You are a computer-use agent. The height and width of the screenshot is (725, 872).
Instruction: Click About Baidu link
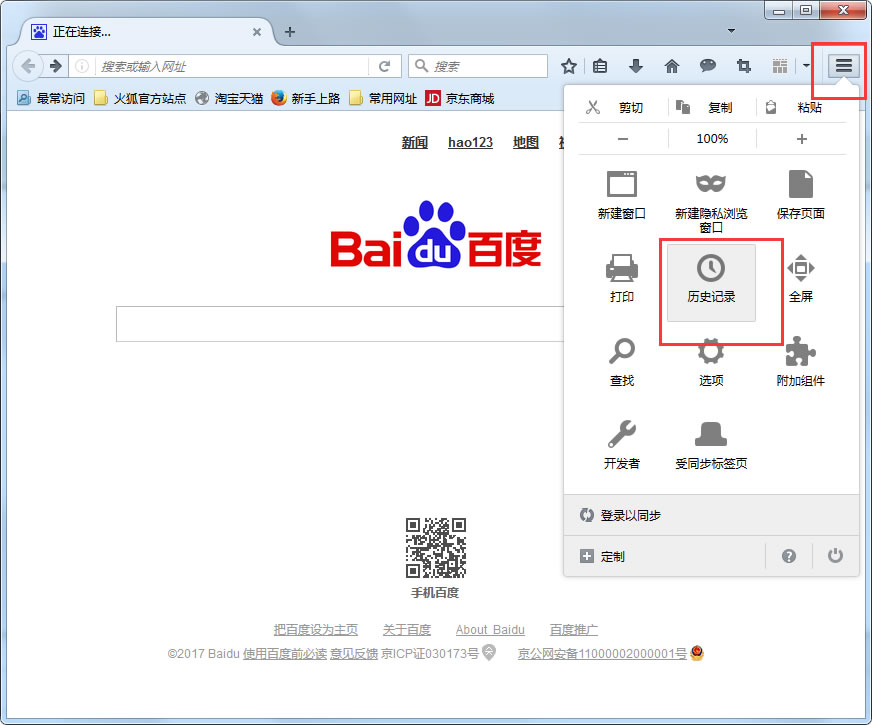click(x=490, y=630)
